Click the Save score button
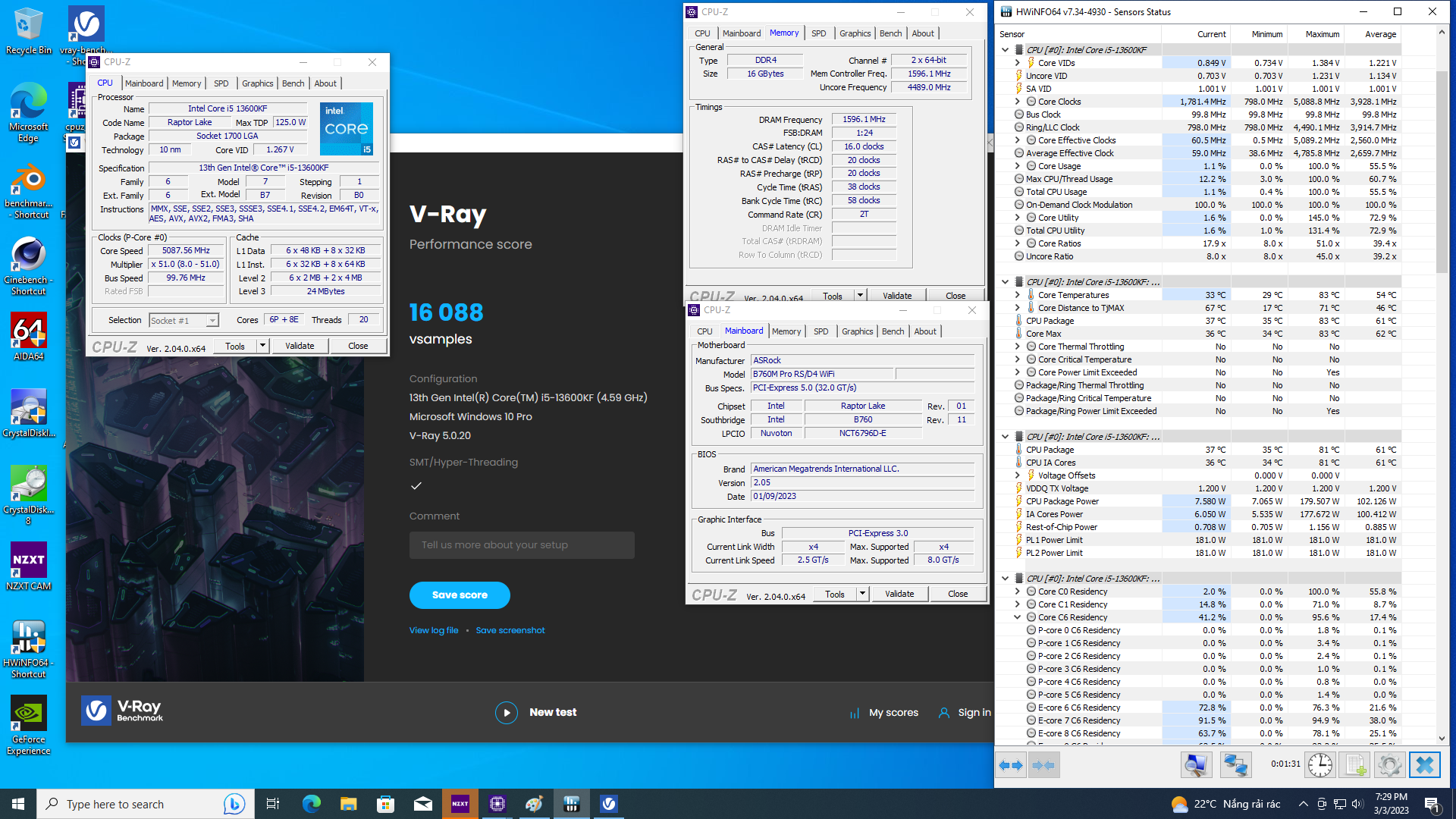 [460, 595]
